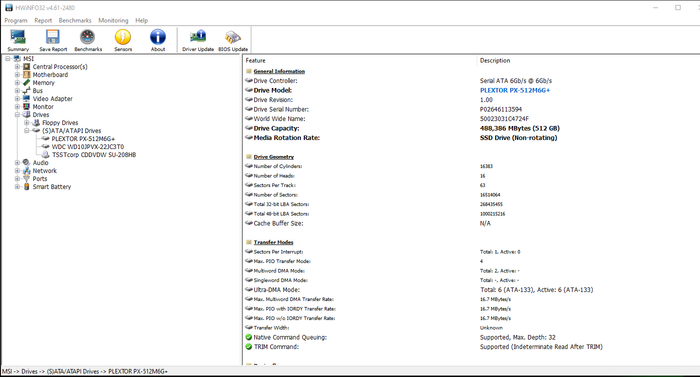Expand the Video Adapter branch
Viewport: 700px width, 377px height.
click(x=17, y=99)
